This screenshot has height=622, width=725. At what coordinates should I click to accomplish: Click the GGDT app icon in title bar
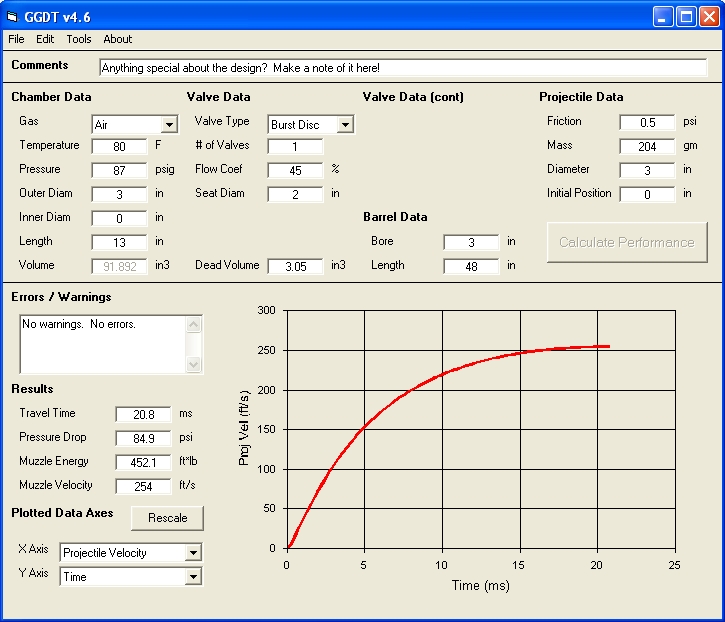pos(13,16)
